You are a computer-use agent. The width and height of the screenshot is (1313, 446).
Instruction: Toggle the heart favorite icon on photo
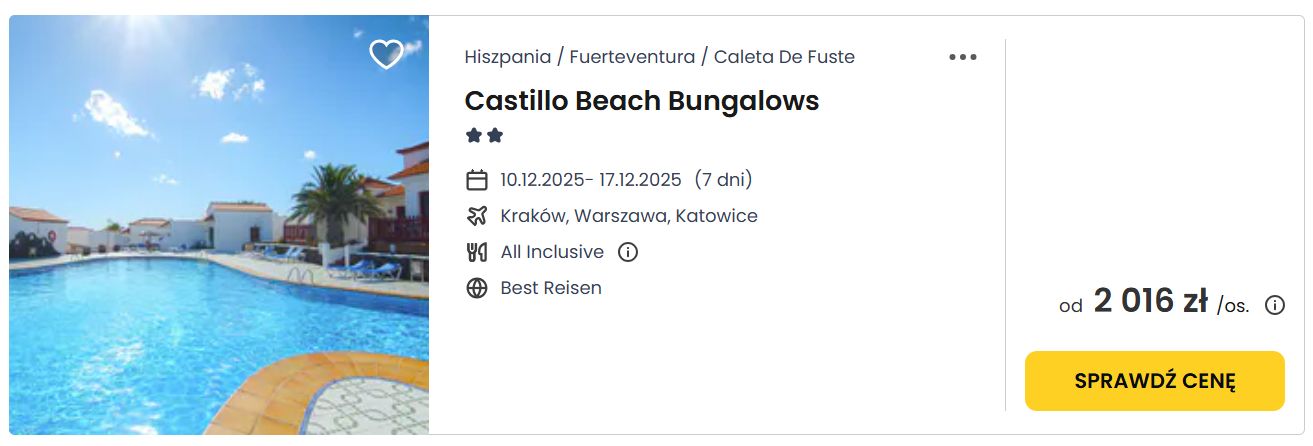[x=386, y=54]
